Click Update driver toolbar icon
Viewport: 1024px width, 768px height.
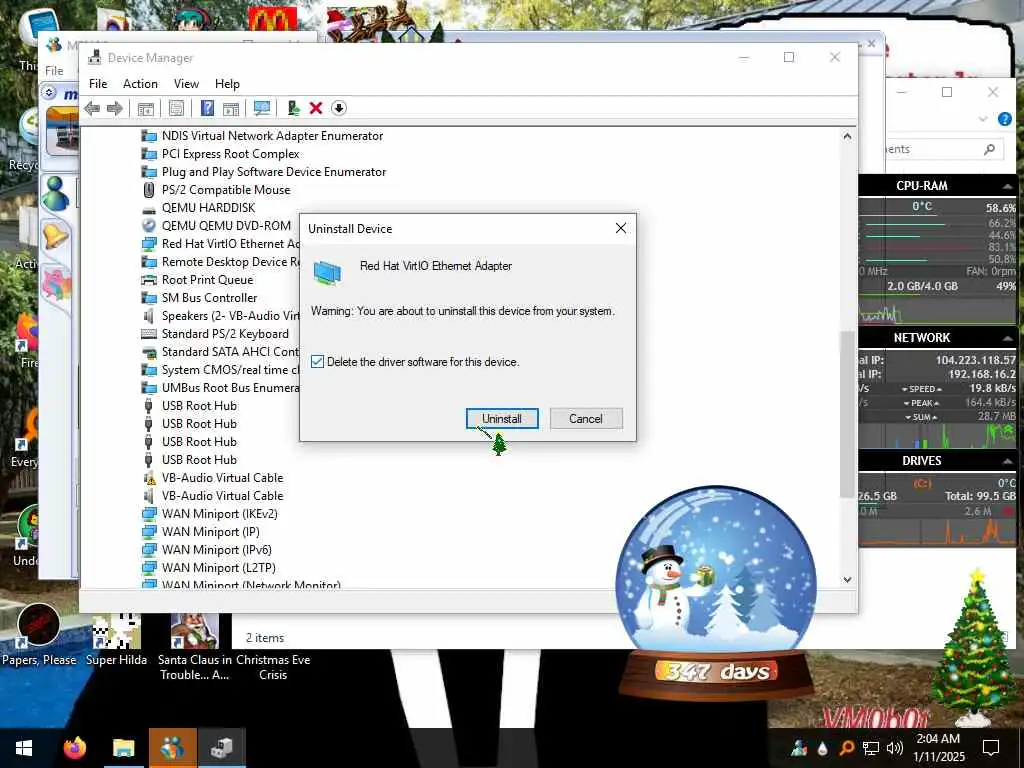[293, 108]
